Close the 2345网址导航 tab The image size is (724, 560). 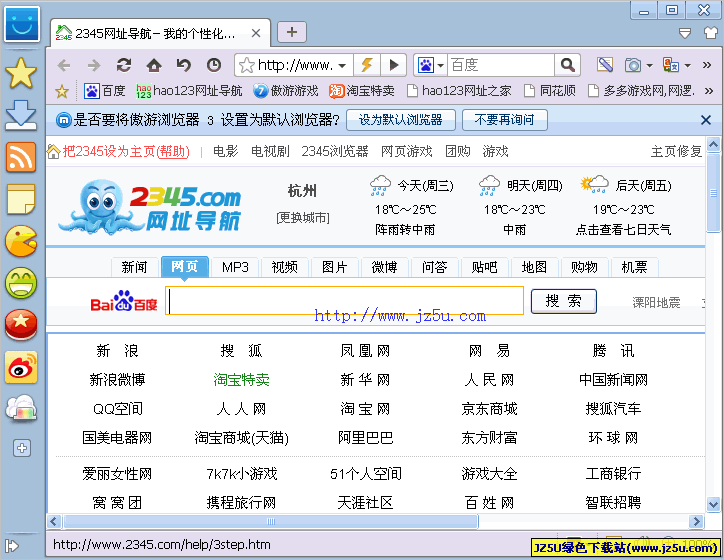pyautogui.click(x=256, y=33)
